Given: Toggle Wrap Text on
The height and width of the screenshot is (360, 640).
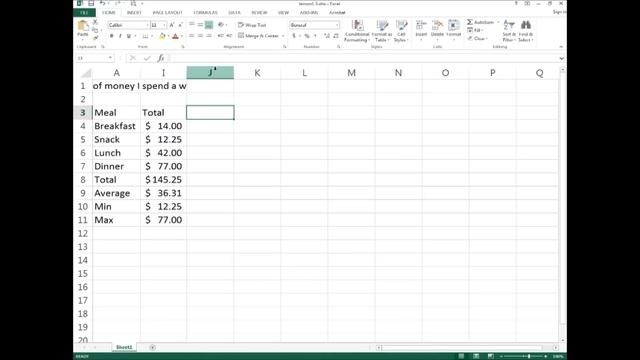Looking at the screenshot, I should click(252, 25).
